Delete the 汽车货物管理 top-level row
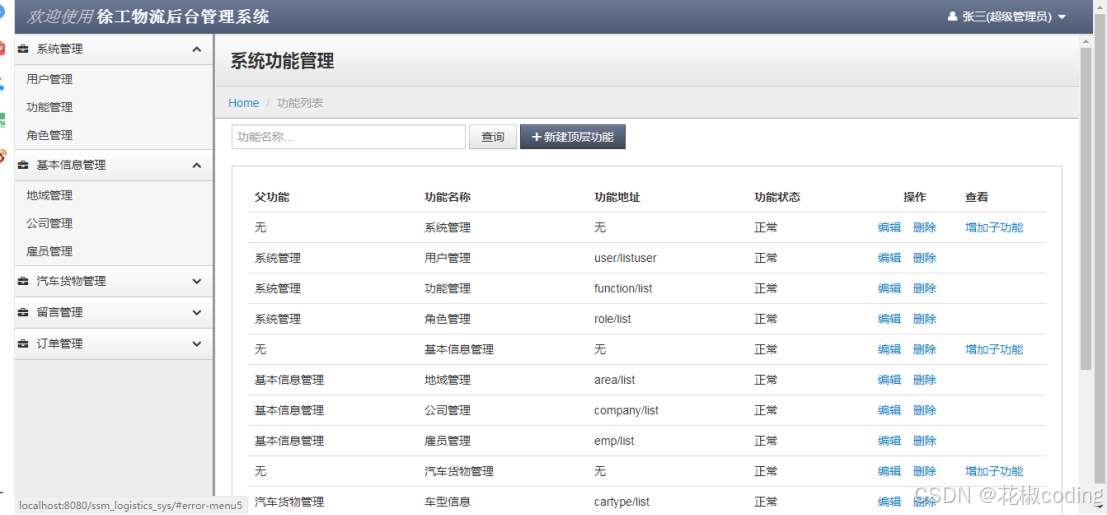Image resolution: width=1107 pixels, height=515 pixels. tap(925, 470)
